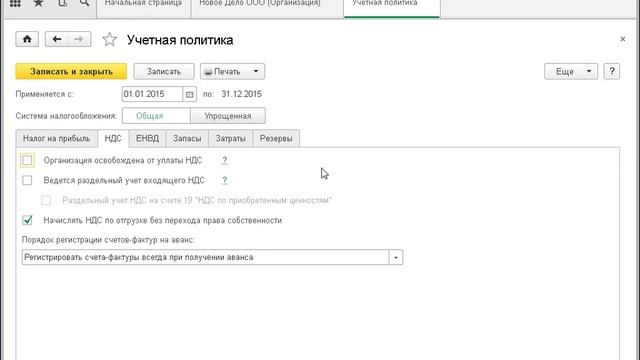Open the sections menu grid icon

15,3
